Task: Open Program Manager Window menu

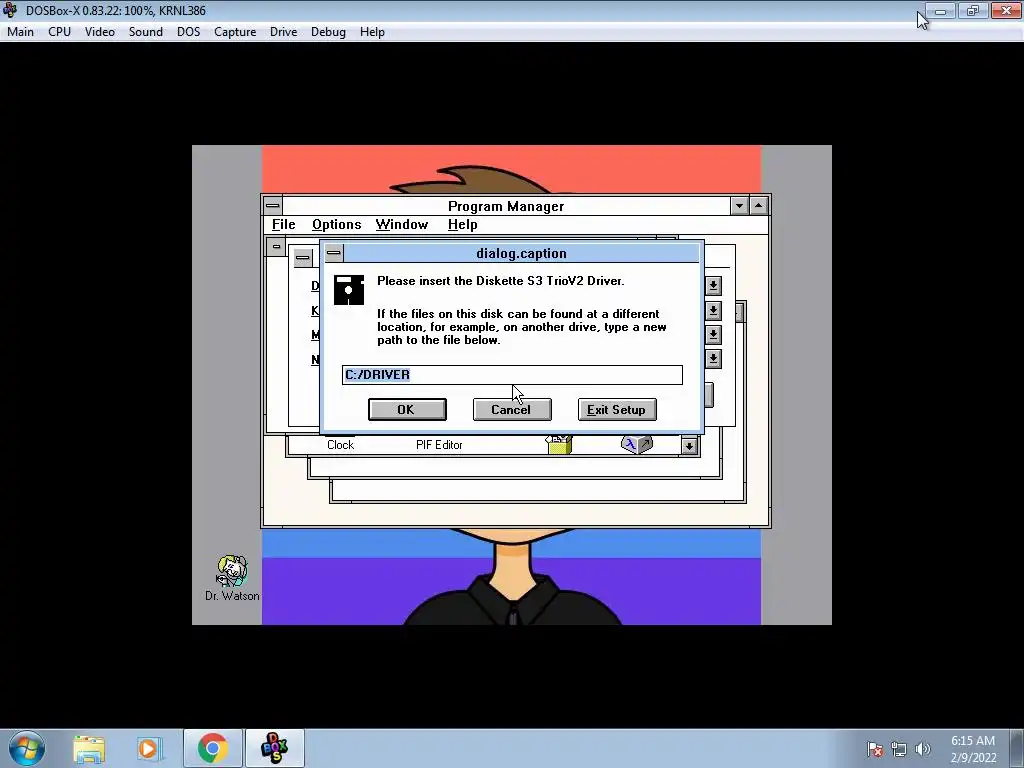Action: pyautogui.click(x=402, y=225)
